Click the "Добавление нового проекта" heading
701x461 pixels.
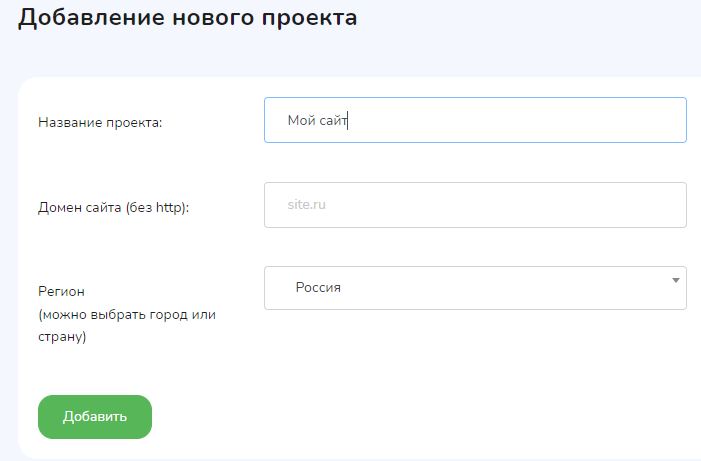tap(188, 18)
